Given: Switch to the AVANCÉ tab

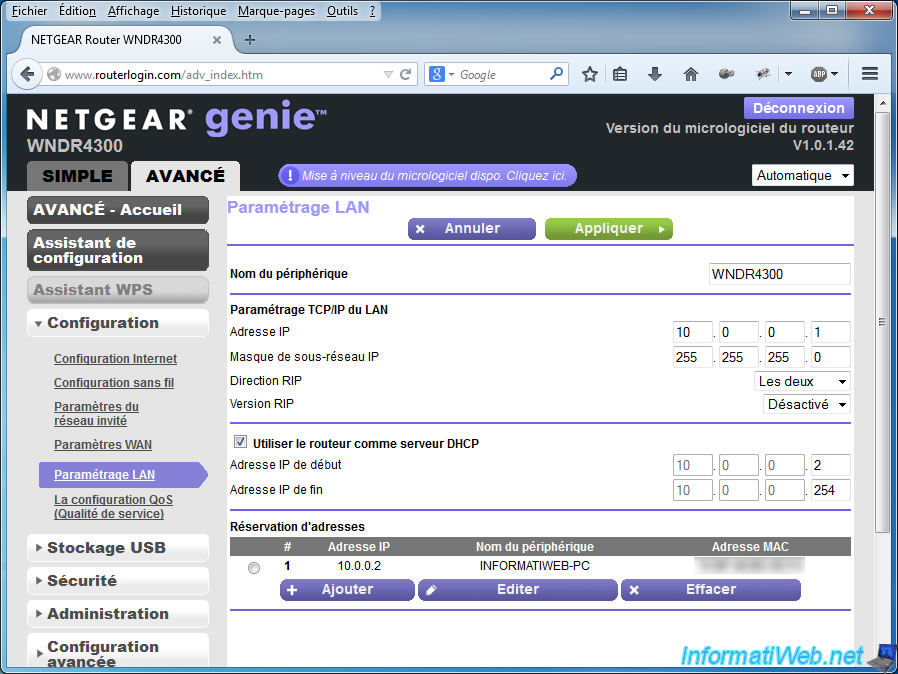Looking at the screenshot, I should point(186,176).
